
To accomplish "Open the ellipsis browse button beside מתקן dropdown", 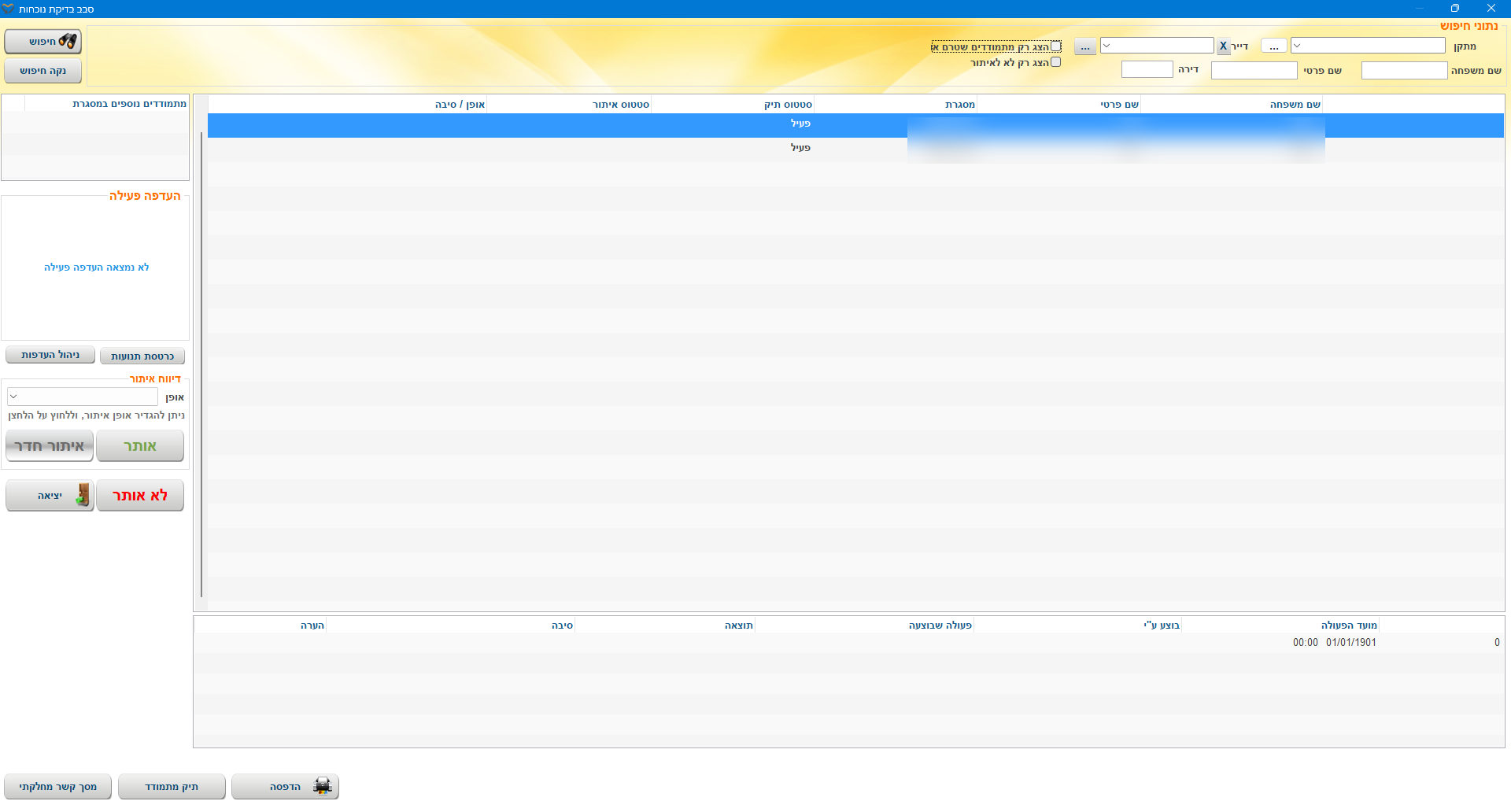I will coord(1273,46).
